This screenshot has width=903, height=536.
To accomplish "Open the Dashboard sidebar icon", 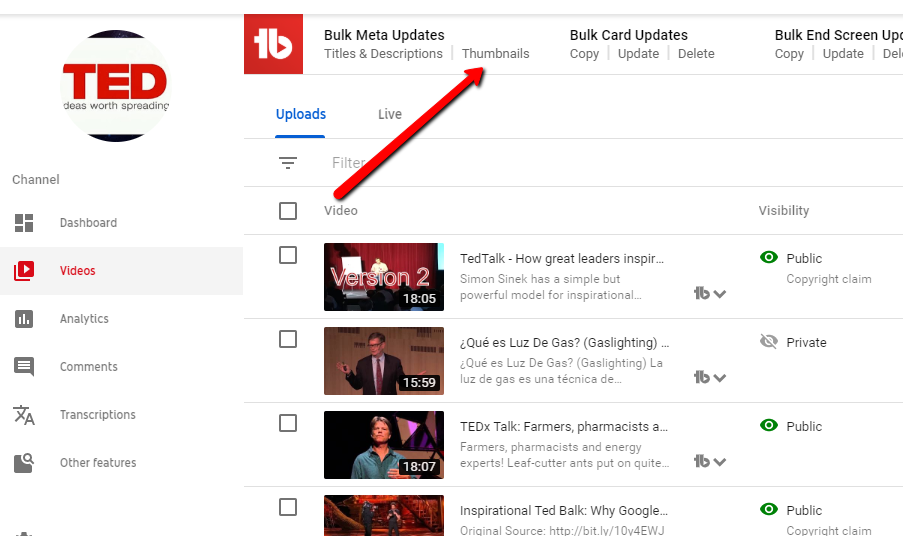I will tap(24, 223).
